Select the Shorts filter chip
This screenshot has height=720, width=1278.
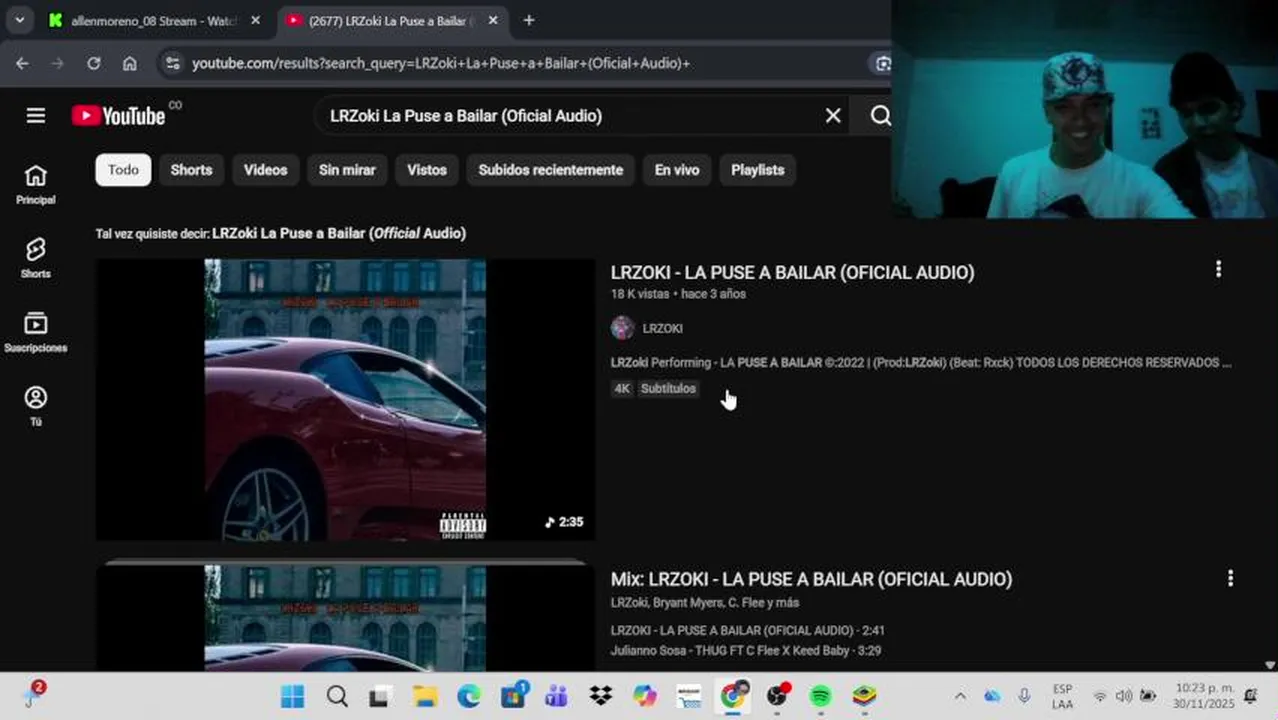(x=191, y=170)
